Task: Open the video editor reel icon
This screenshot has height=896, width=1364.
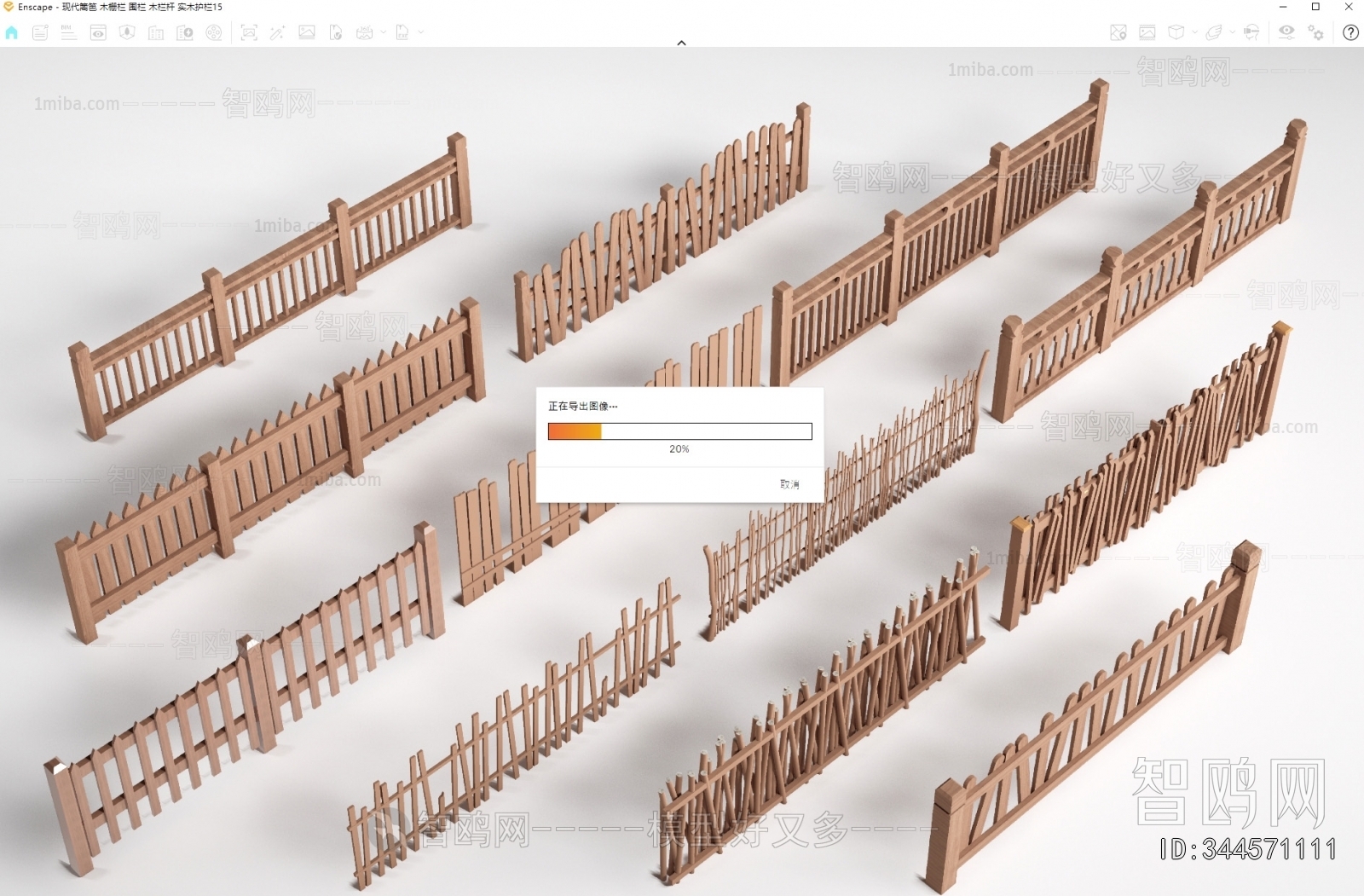Action: click(x=214, y=33)
